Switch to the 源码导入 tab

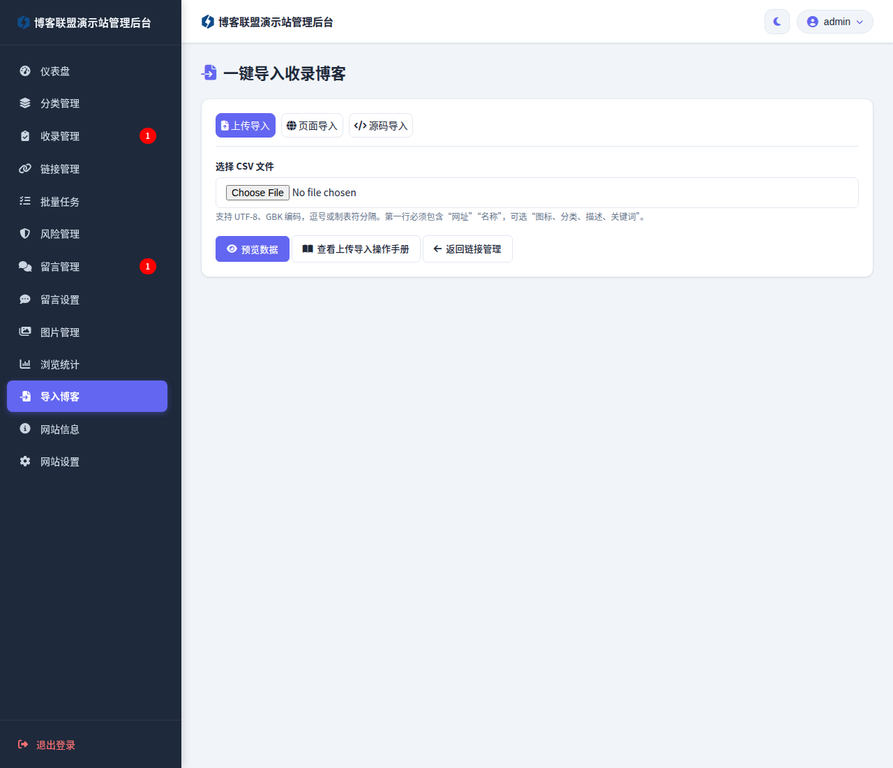[x=381, y=125]
